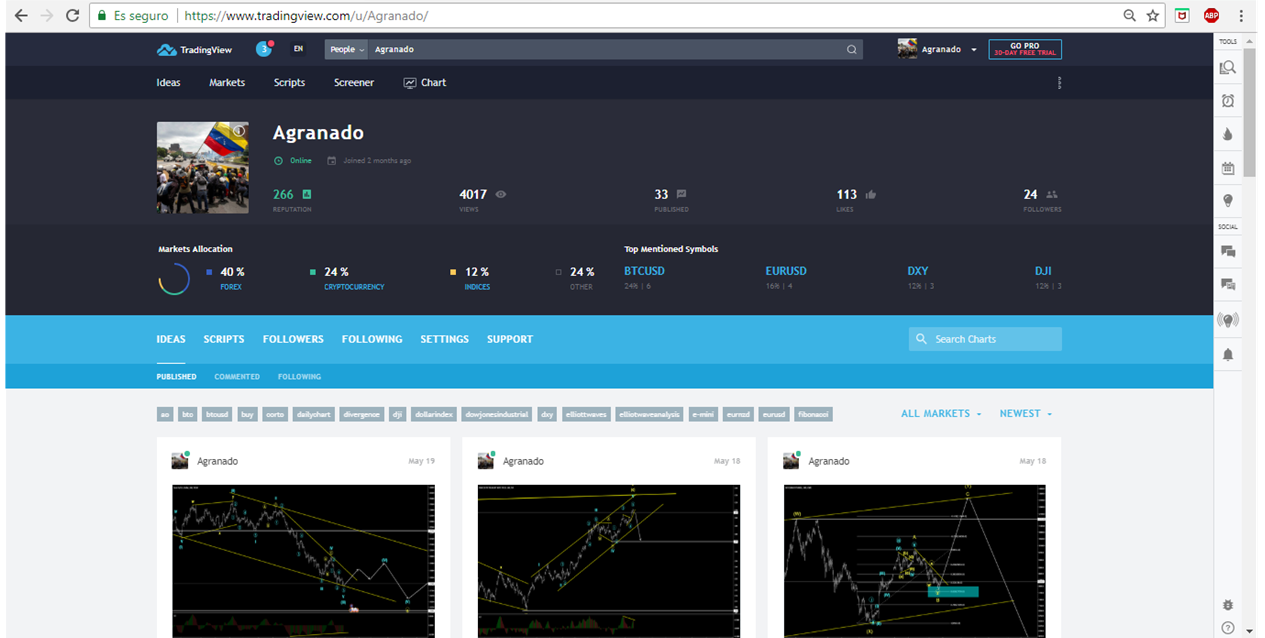Image resolution: width=1265 pixels, height=638 pixels.
Task: Click the likes thumbs-up icon beside 113
Action: 871,194
